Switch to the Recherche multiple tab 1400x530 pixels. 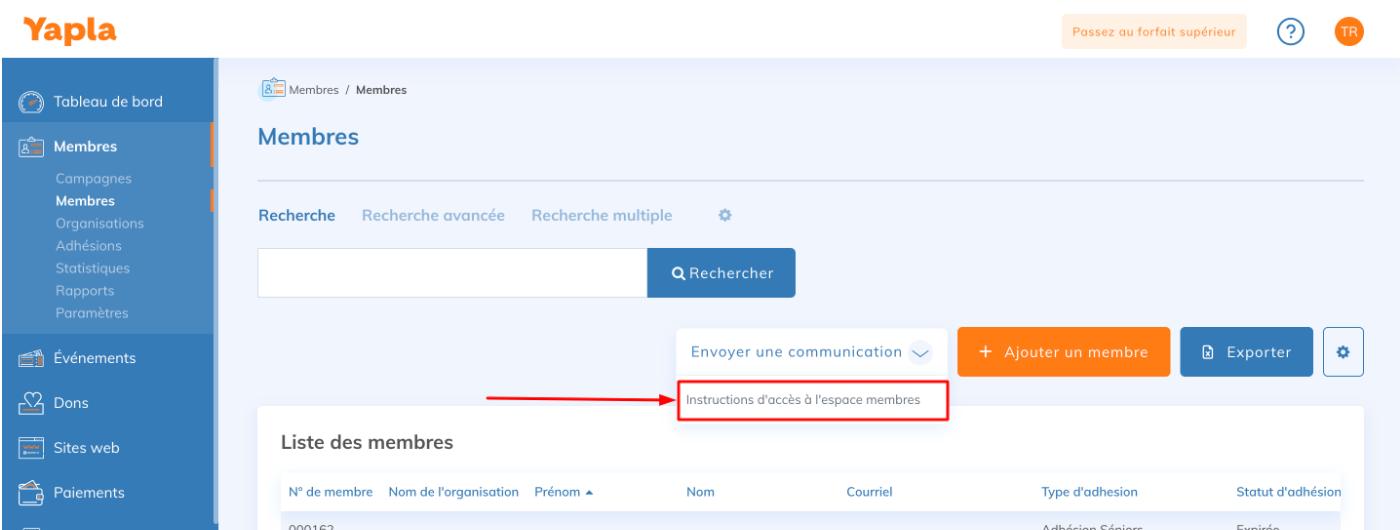pyautogui.click(x=601, y=215)
